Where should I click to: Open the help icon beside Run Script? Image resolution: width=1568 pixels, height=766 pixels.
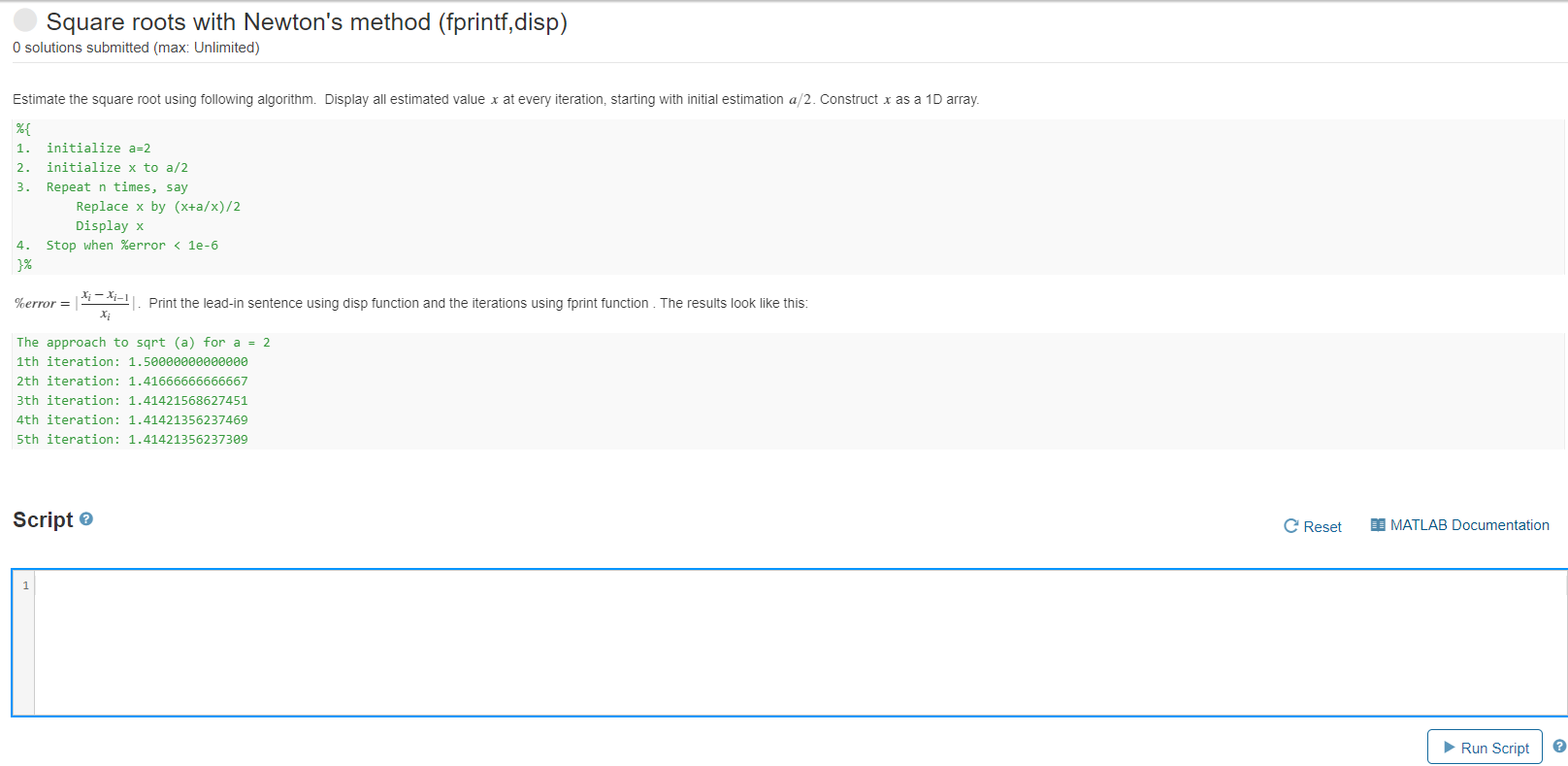coord(1559,746)
